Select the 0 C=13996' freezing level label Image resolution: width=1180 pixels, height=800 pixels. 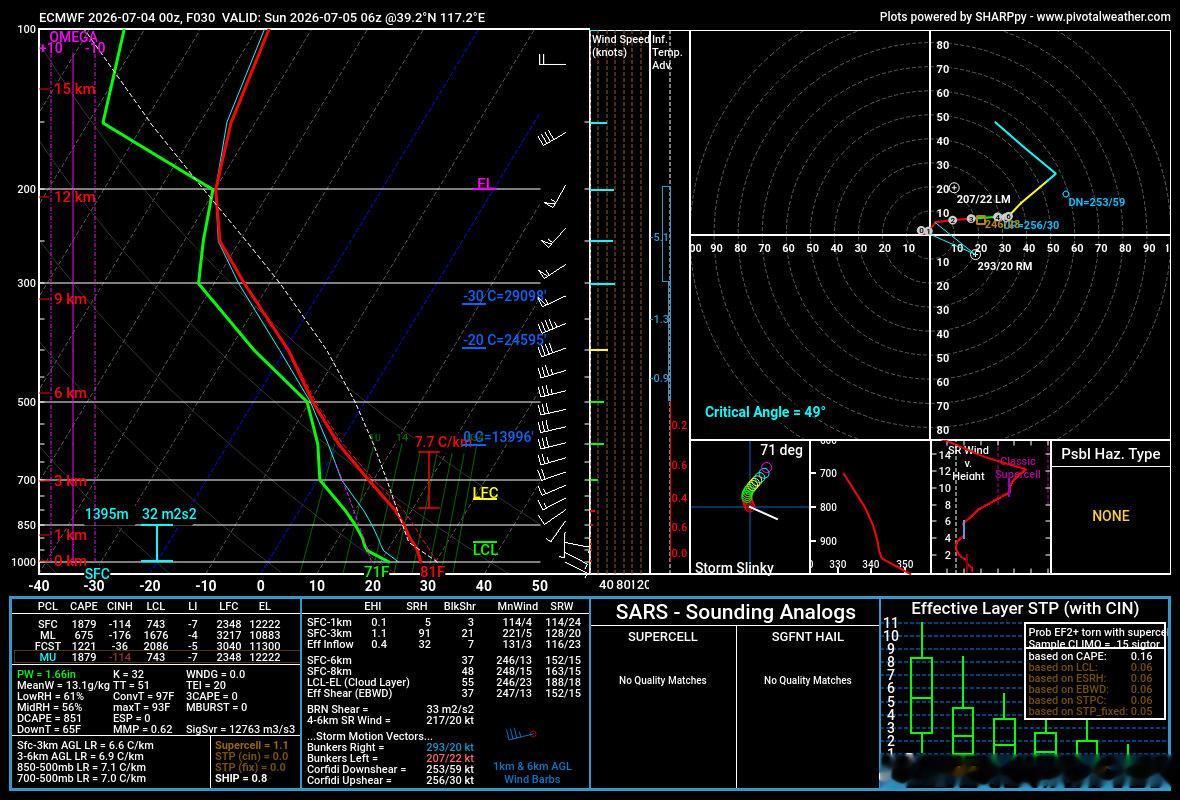coord(498,437)
